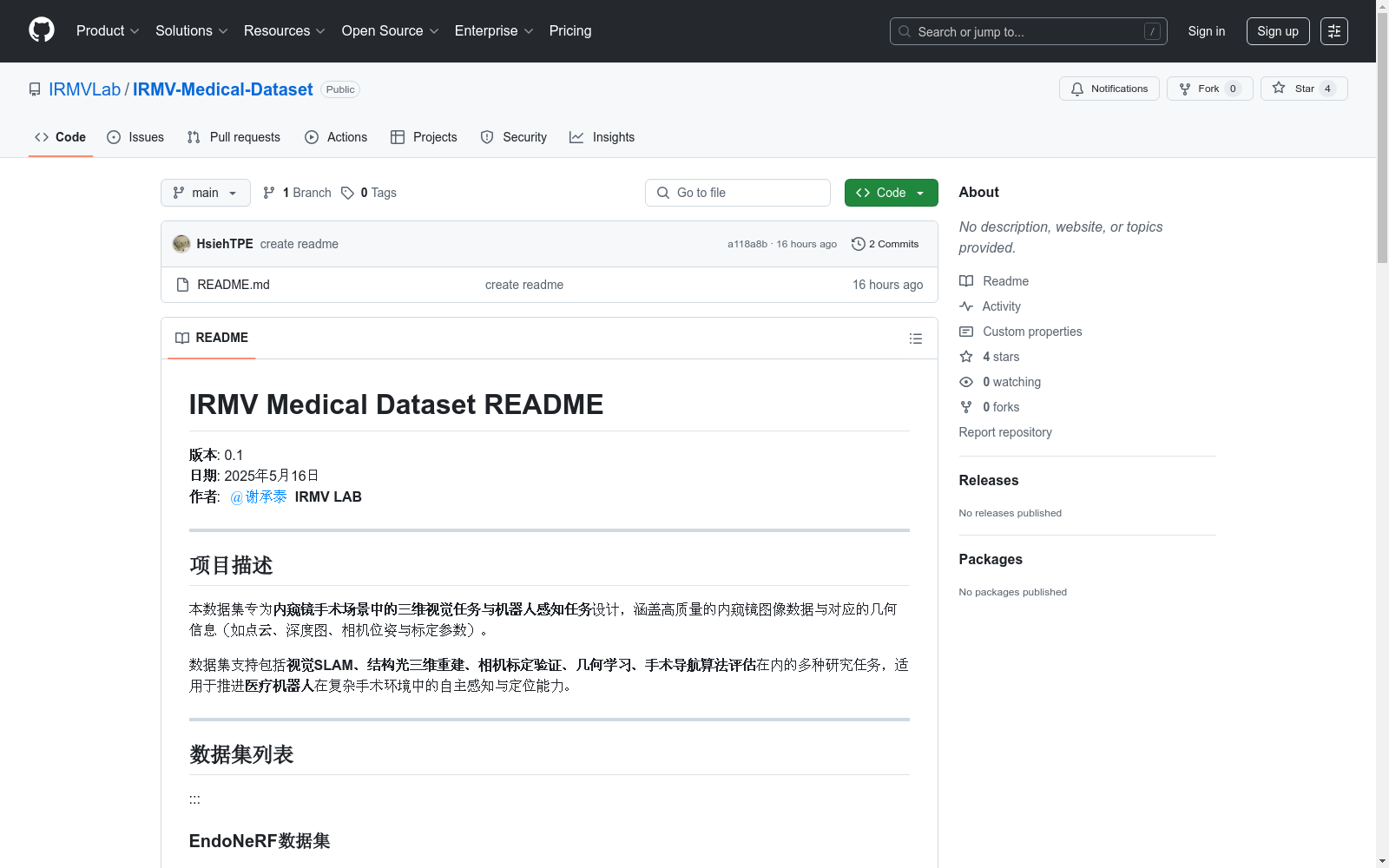Click the Sign up button
This screenshot has height=868, width=1389.
tap(1278, 31)
